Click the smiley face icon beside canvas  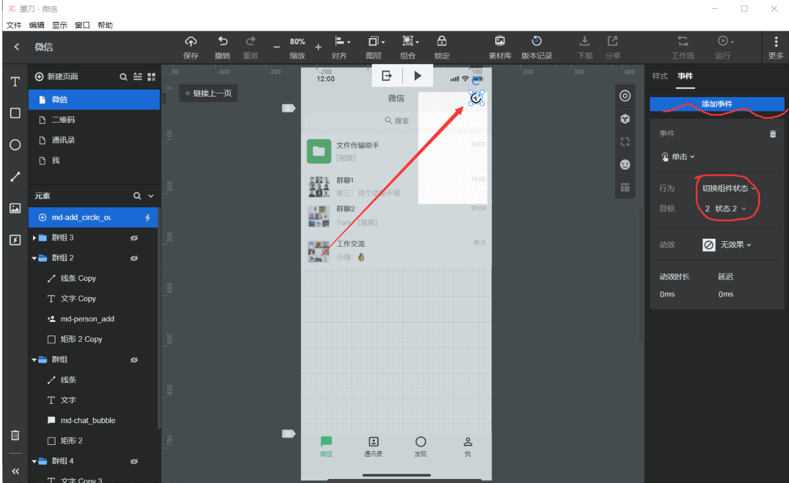click(625, 165)
